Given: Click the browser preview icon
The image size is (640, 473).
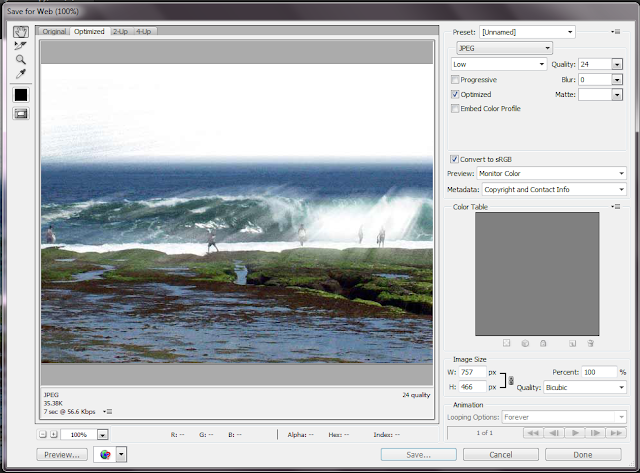Looking at the screenshot, I should (x=105, y=454).
